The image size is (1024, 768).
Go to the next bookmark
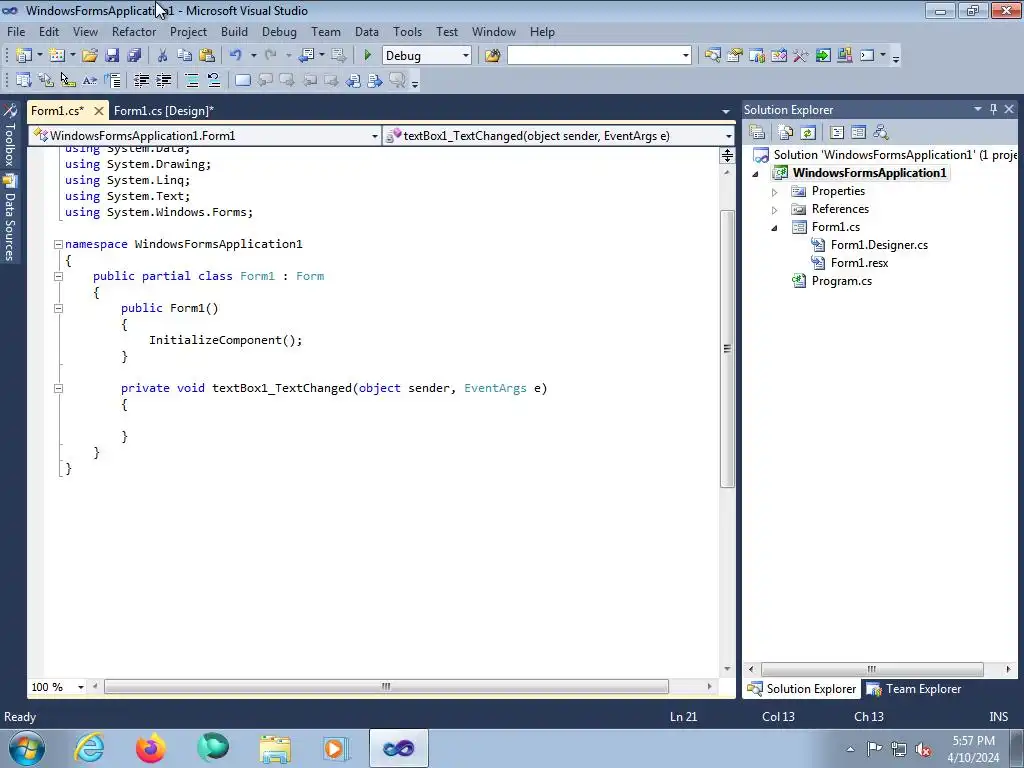(287, 80)
